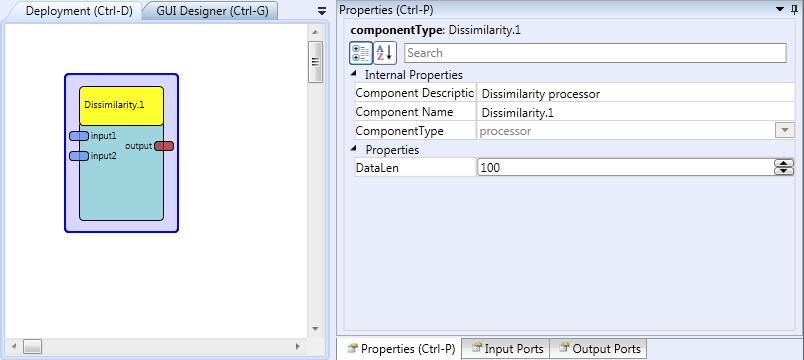Edit the DataLen value field
The image size is (804, 360).
coord(625,167)
